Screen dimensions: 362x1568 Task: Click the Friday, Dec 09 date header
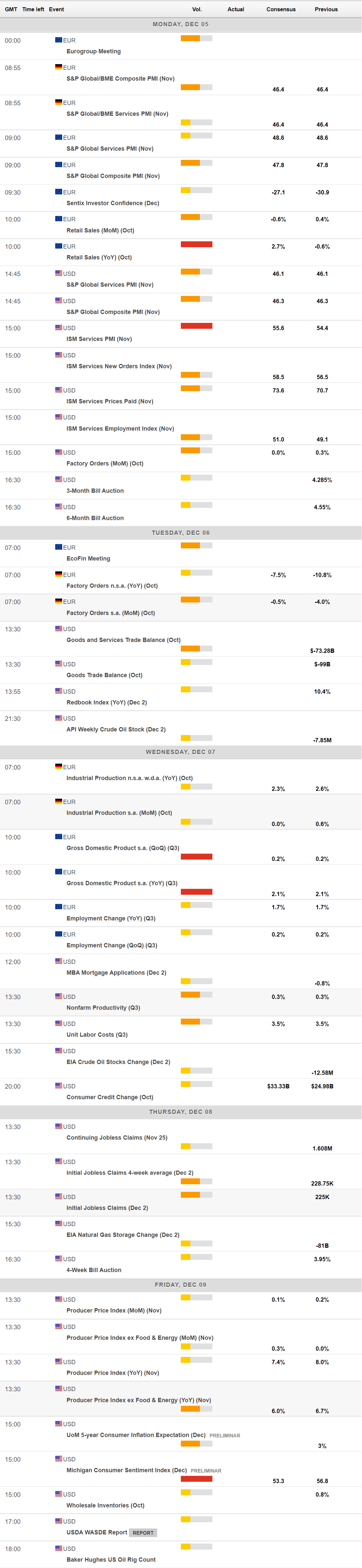(x=180, y=1284)
